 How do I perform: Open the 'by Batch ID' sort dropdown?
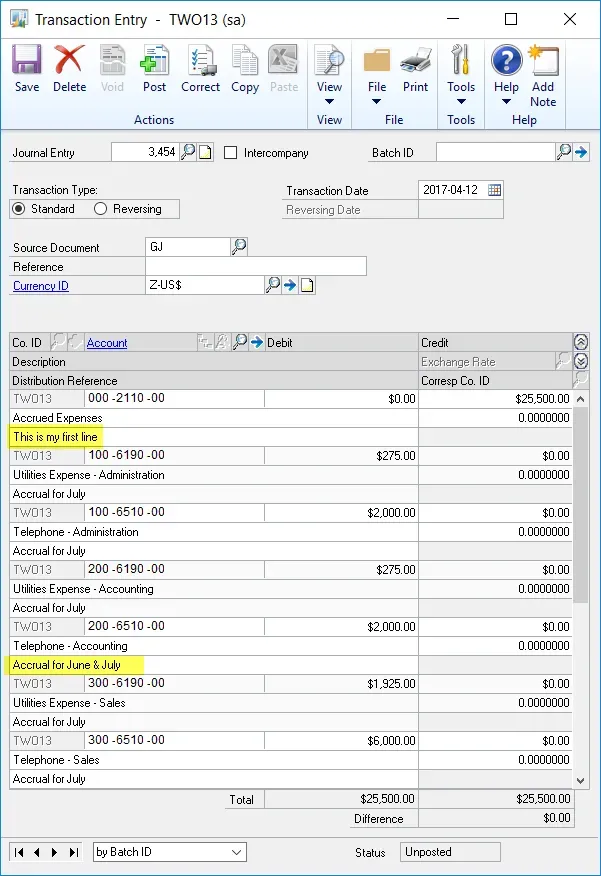[169, 852]
